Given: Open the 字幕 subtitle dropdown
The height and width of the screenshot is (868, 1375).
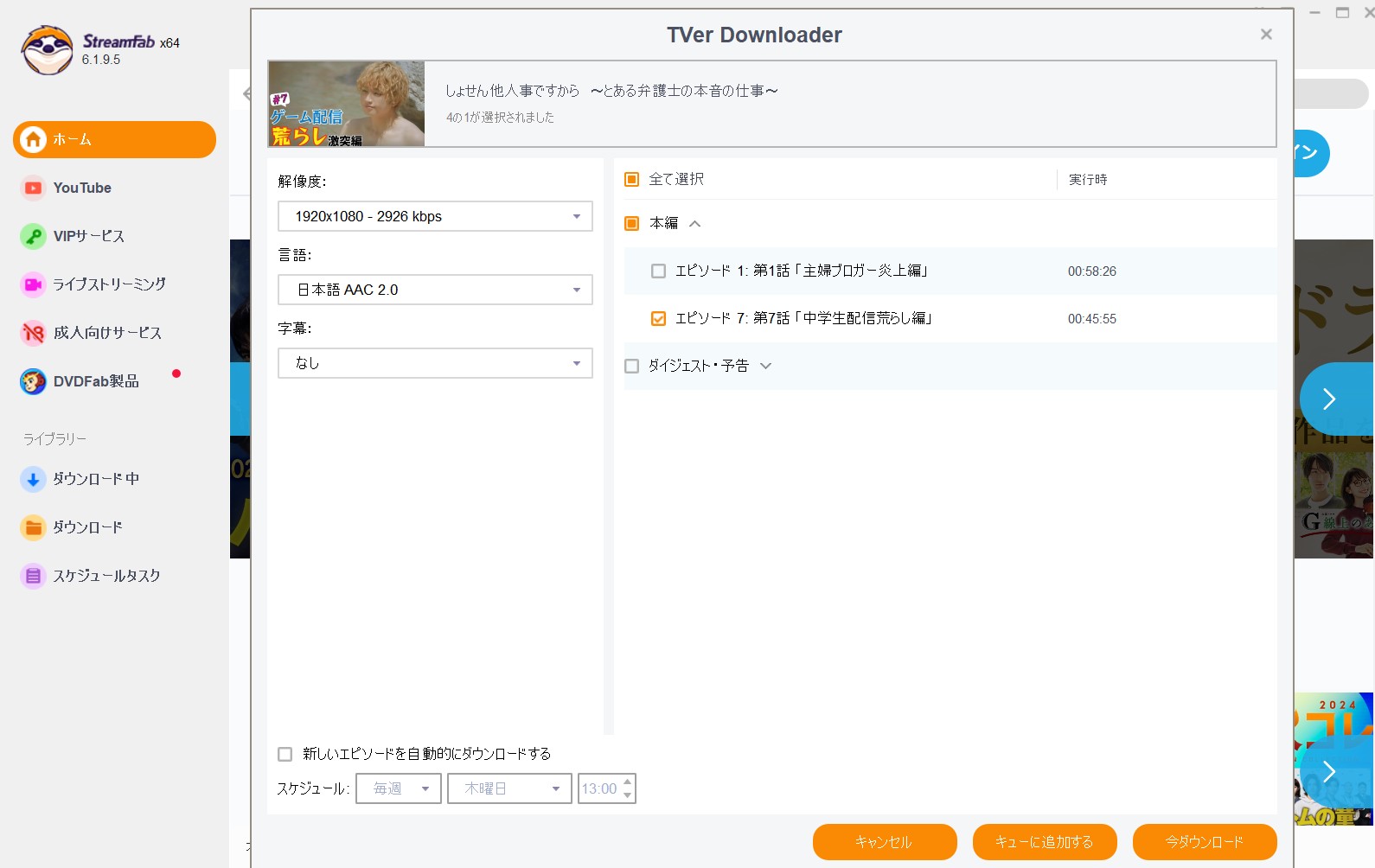Looking at the screenshot, I should point(435,363).
